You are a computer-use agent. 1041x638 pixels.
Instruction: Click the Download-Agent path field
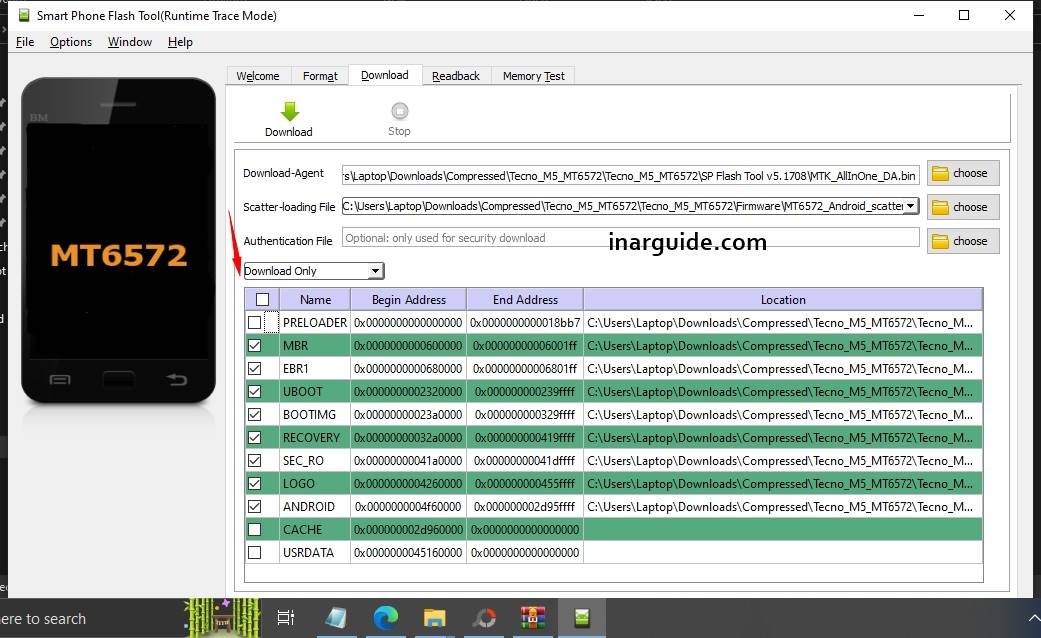pyautogui.click(x=631, y=175)
